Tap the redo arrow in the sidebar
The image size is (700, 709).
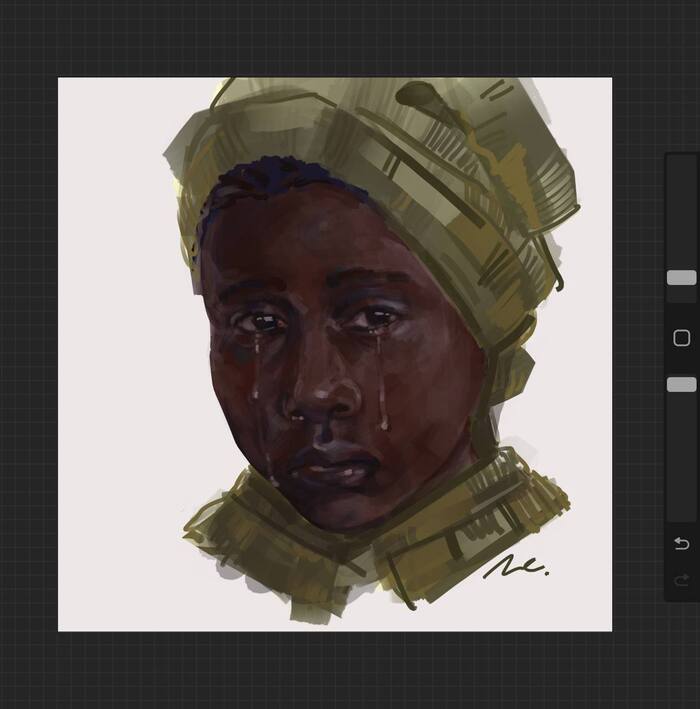[x=681, y=580]
